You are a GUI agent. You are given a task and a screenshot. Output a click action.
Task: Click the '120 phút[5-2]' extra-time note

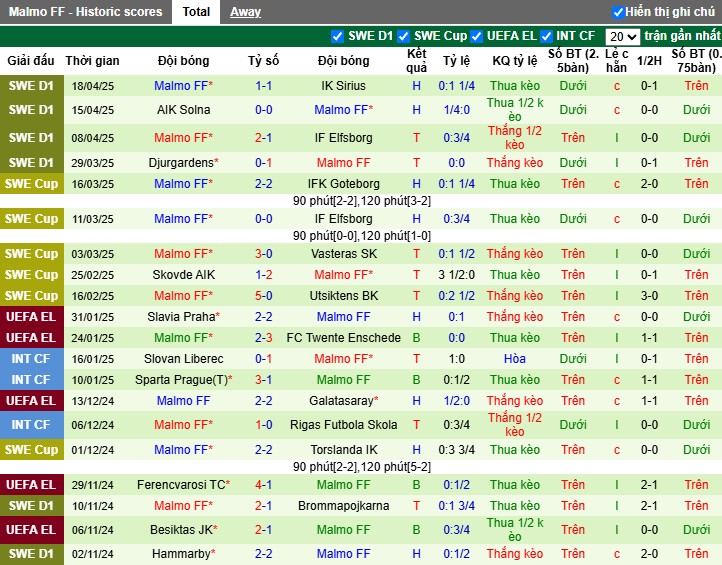coord(396,467)
